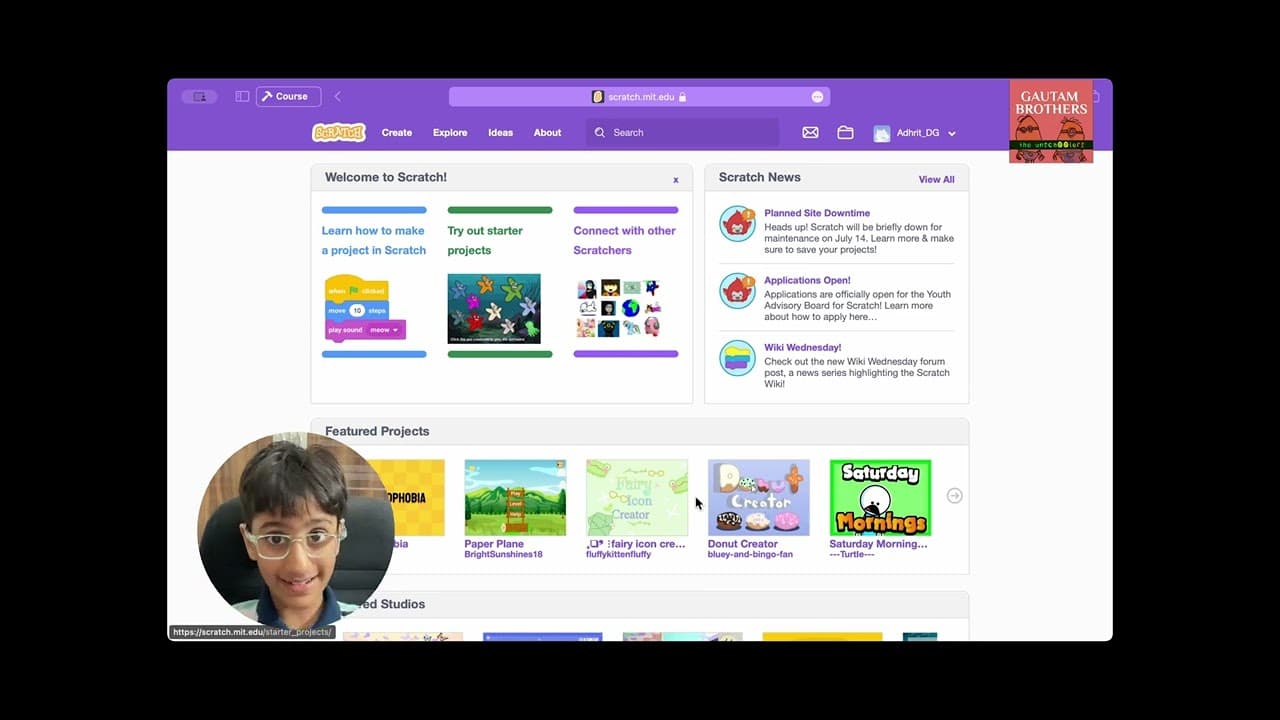Open the Course profile button in the browser toolbar
This screenshot has height=720, width=1280.
click(x=288, y=97)
